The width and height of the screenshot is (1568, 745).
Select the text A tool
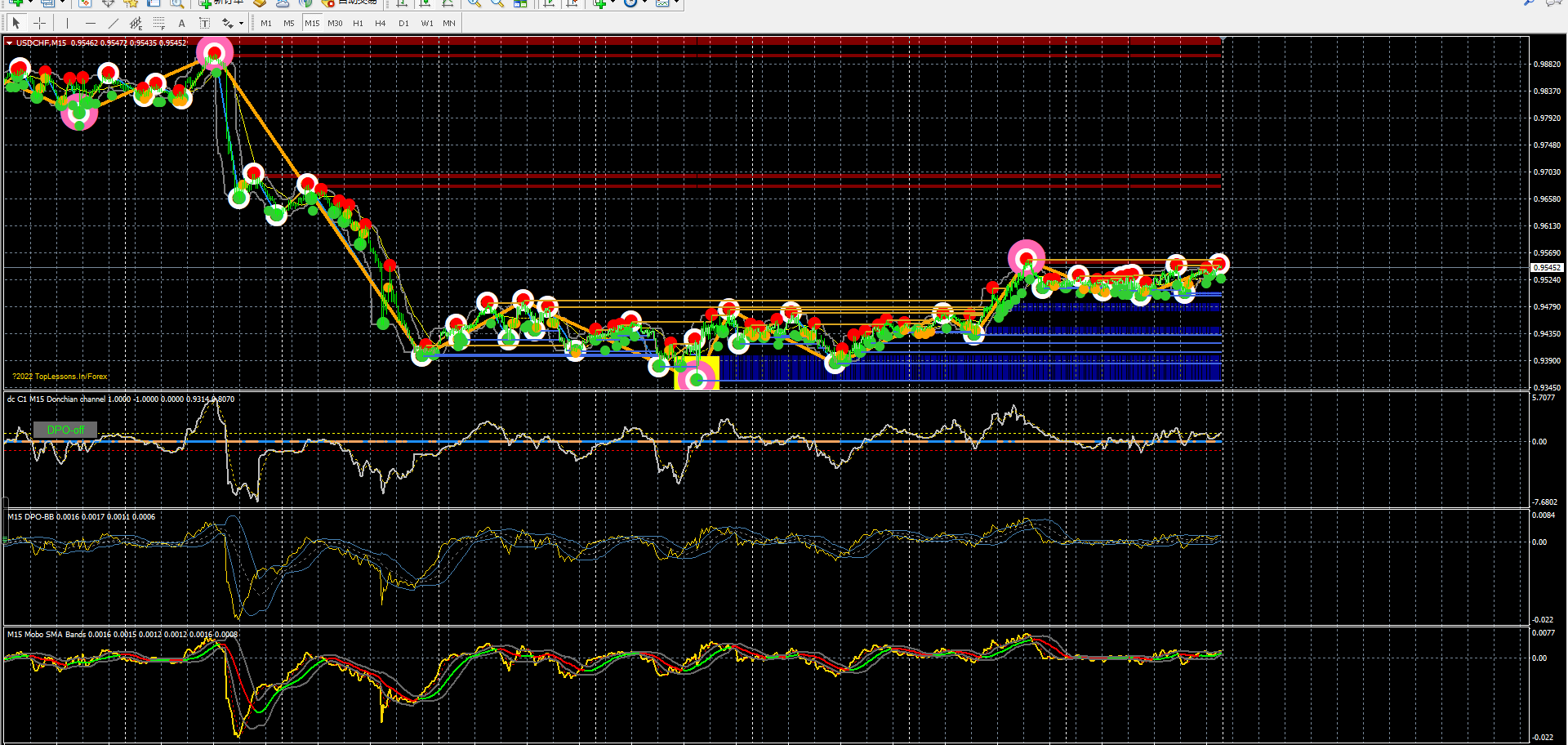point(182,23)
